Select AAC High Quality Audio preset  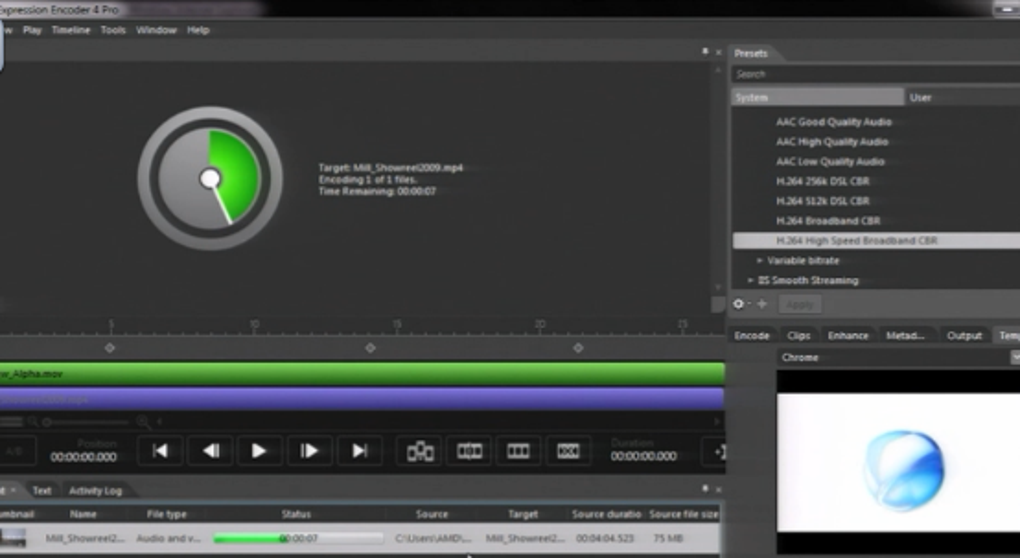point(832,141)
